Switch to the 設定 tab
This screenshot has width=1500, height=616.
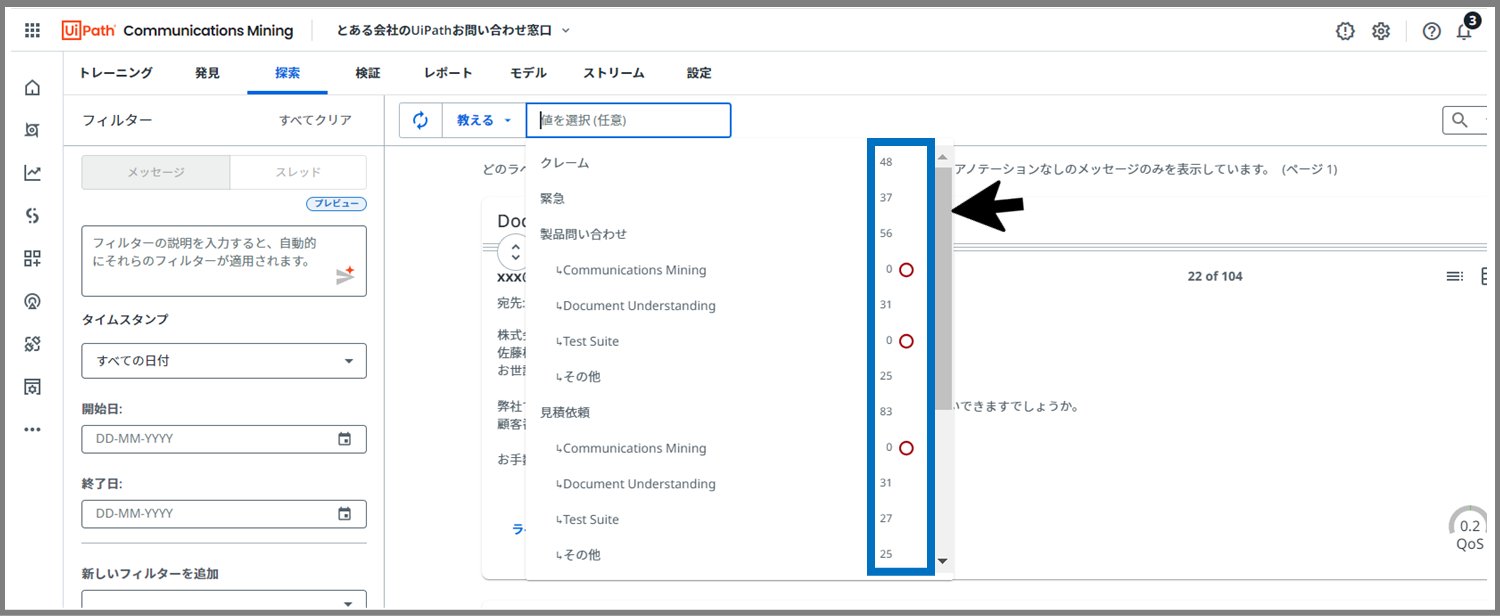699,73
